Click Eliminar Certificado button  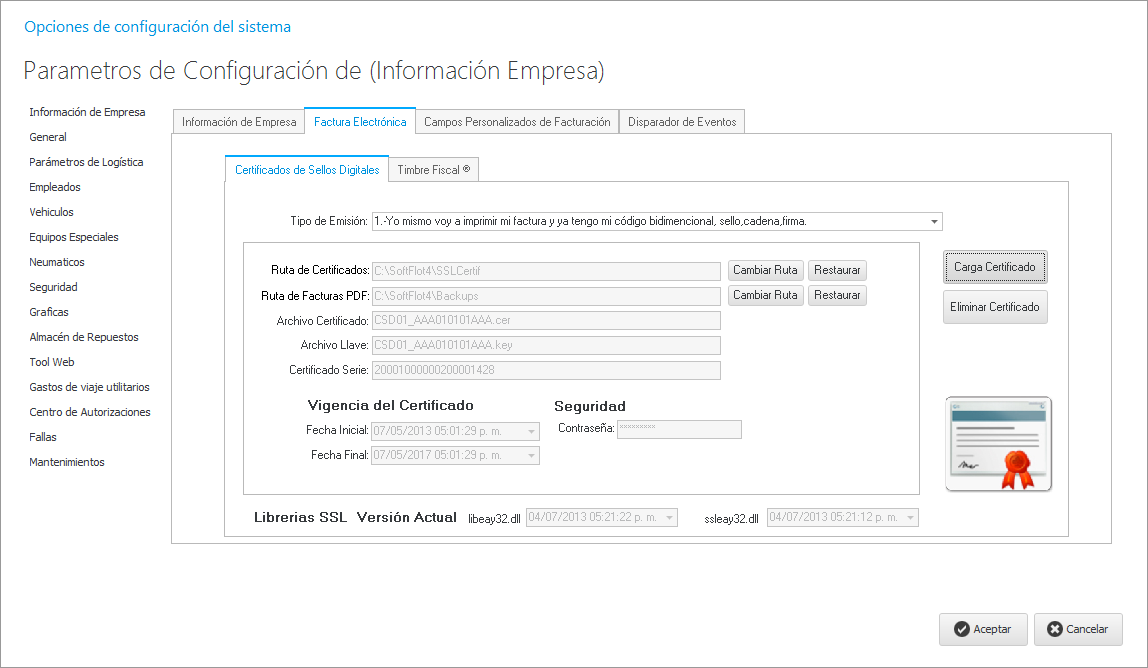click(x=995, y=307)
